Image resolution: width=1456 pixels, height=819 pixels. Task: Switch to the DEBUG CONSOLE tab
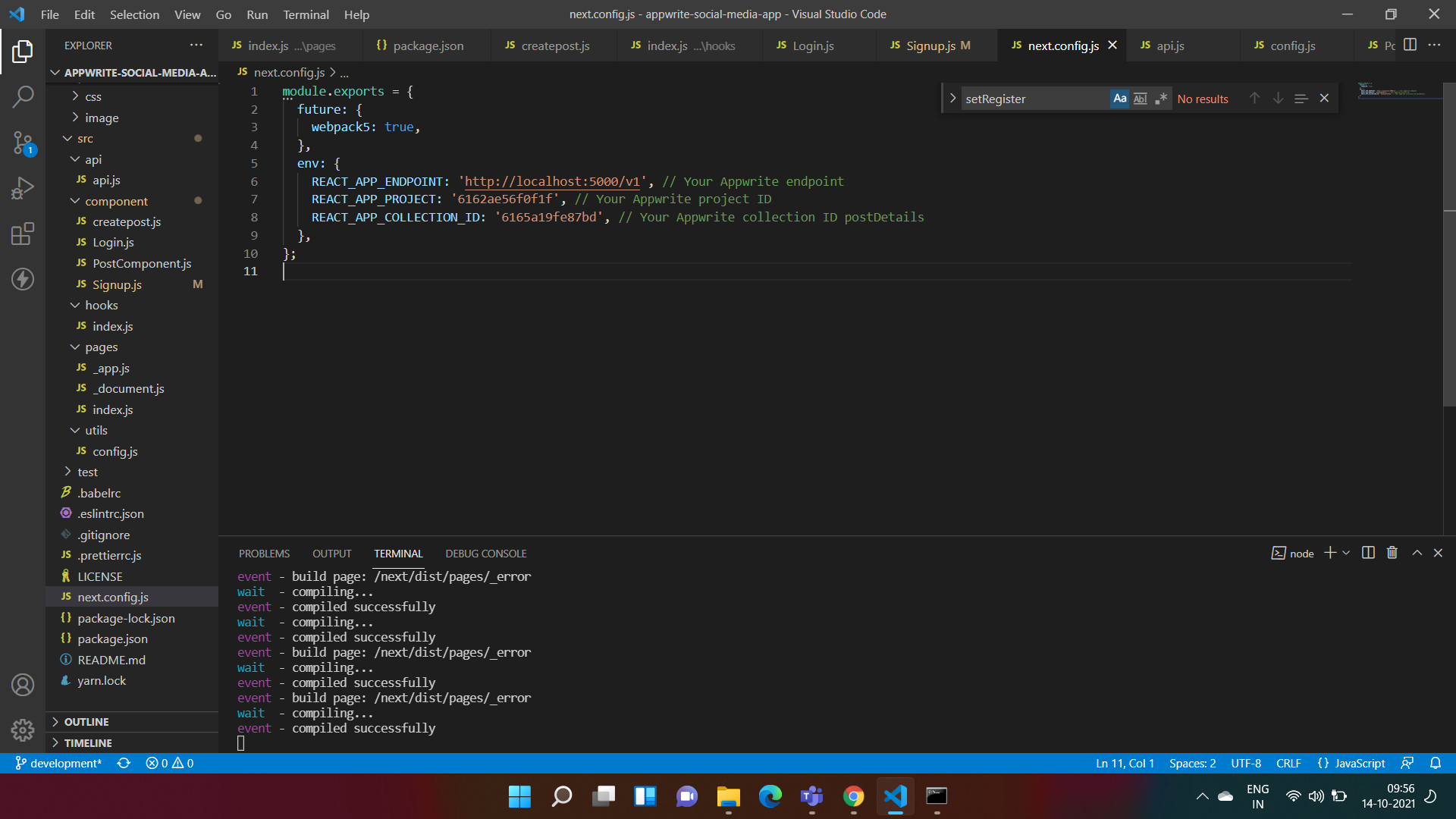pyautogui.click(x=485, y=554)
